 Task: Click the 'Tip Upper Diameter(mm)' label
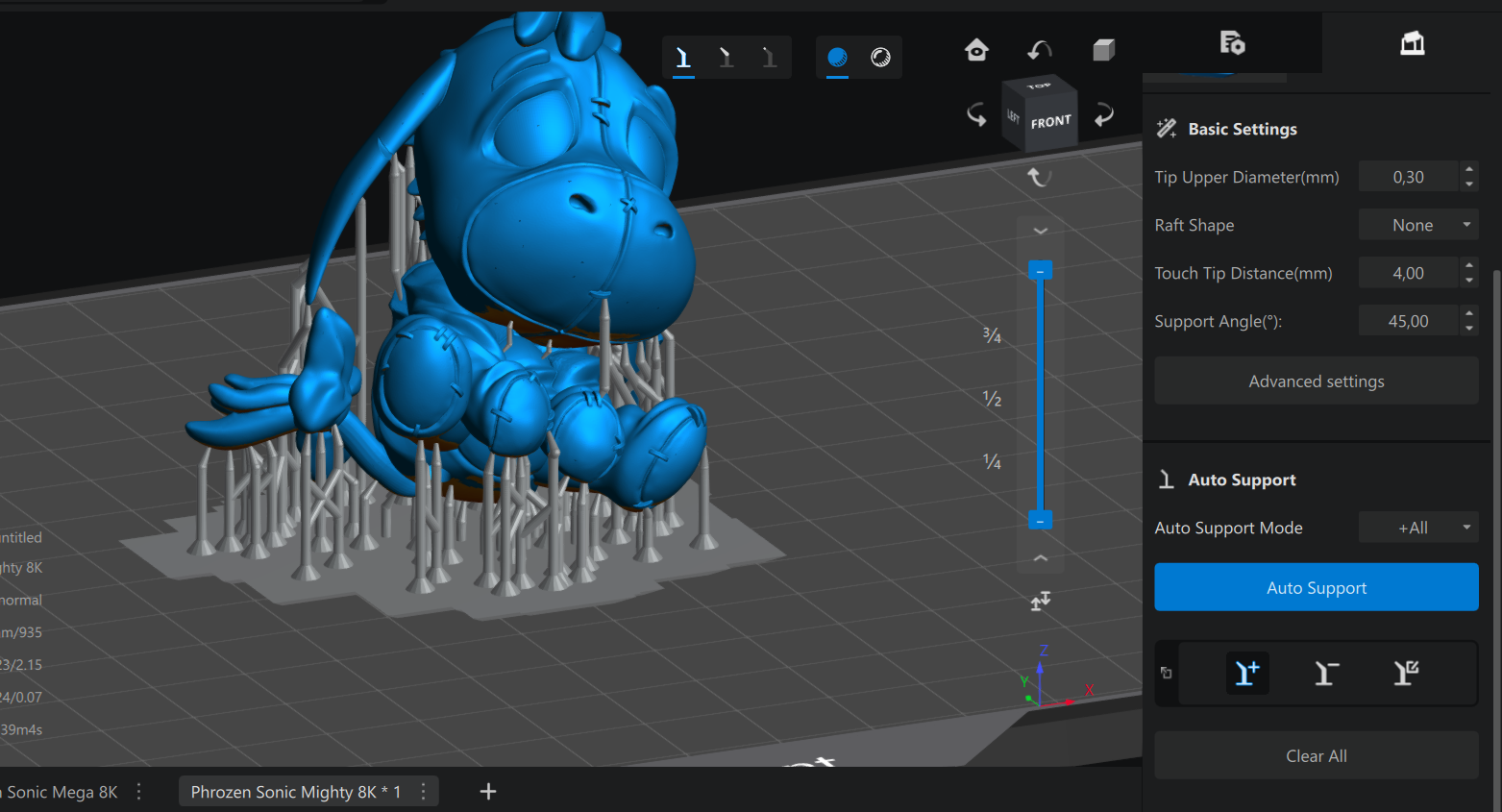click(x=1246, y=177)
